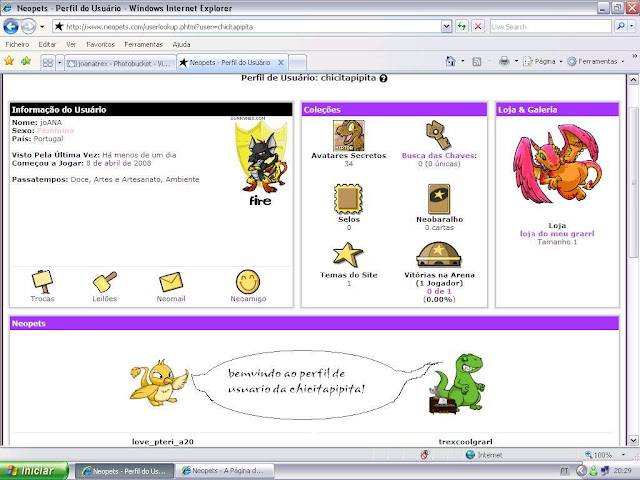
Task: Open the 0 de 1 arena link
Action: click(x=439, y=291)
